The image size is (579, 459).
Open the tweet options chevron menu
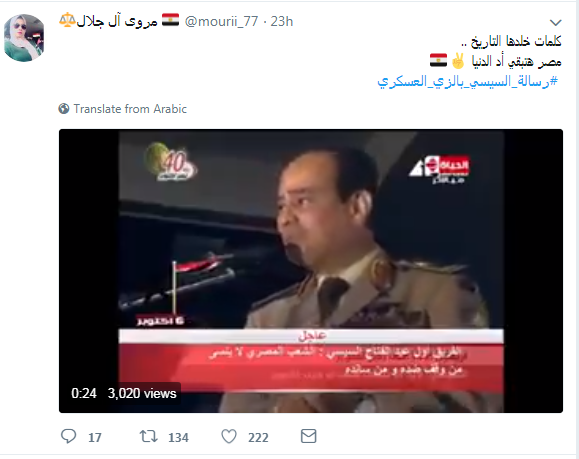tap(555, 23)
